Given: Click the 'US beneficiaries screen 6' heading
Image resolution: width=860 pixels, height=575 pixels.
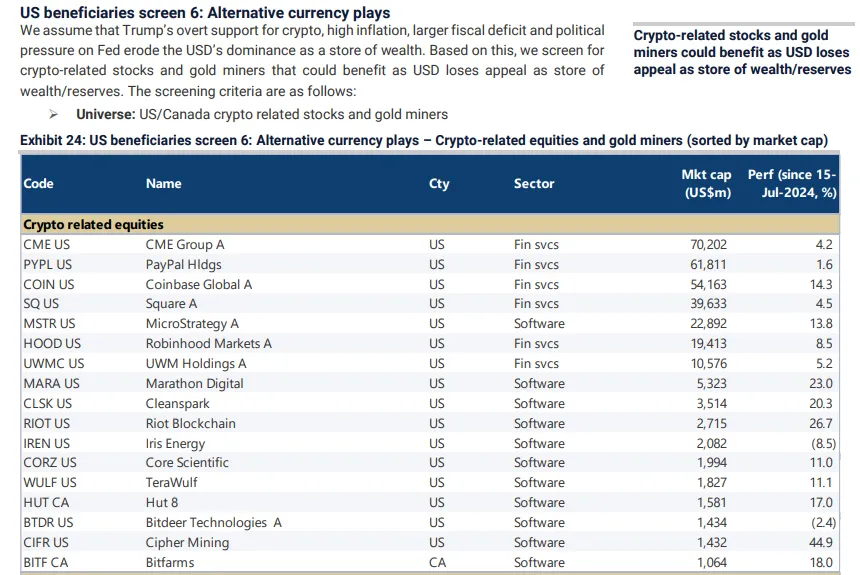Looking at the screenshot, I should coord(205,13).
